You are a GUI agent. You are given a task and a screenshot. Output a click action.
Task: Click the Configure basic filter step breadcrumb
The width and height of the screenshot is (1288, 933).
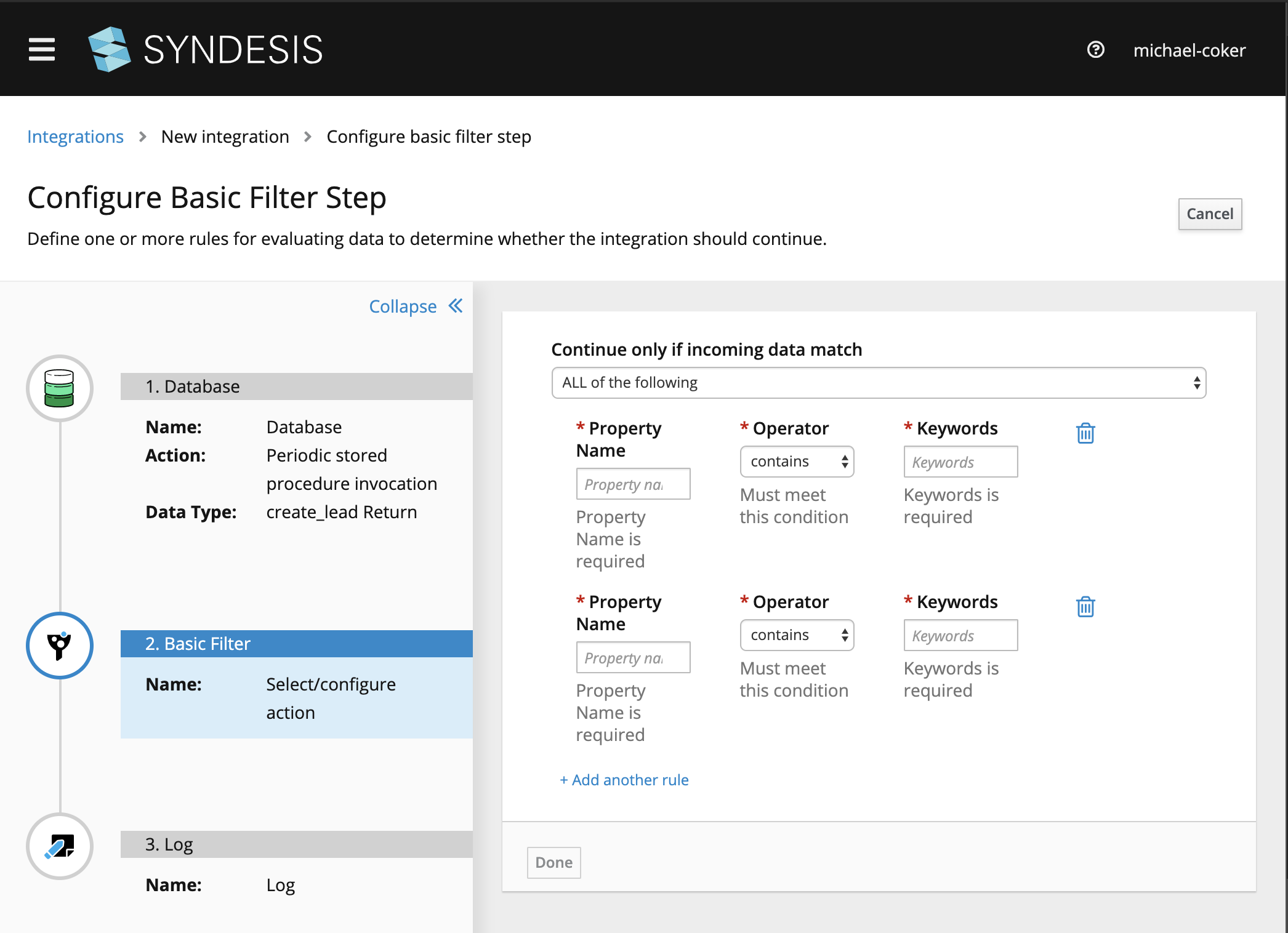[x=429, y=137]
